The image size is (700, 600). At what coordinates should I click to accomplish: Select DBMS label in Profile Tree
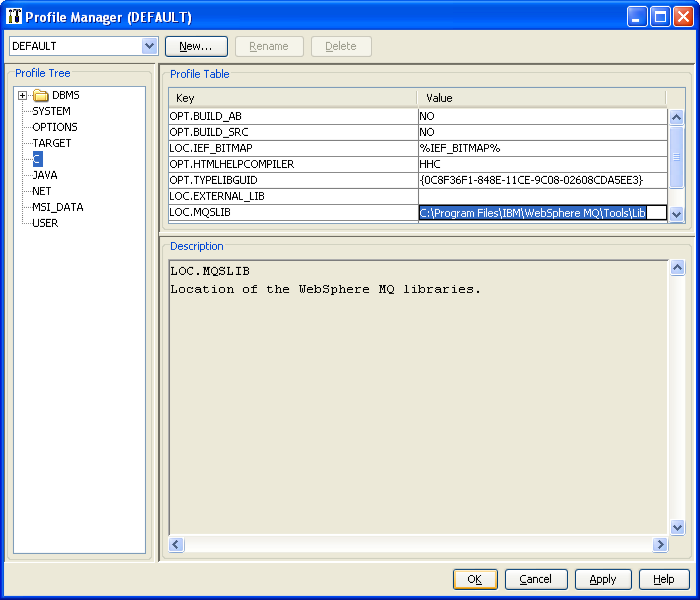(66, 95)
